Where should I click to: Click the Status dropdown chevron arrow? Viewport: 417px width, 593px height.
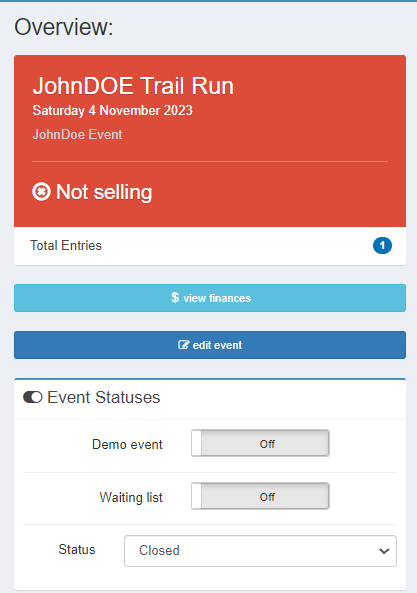click(x=384, y=551)
